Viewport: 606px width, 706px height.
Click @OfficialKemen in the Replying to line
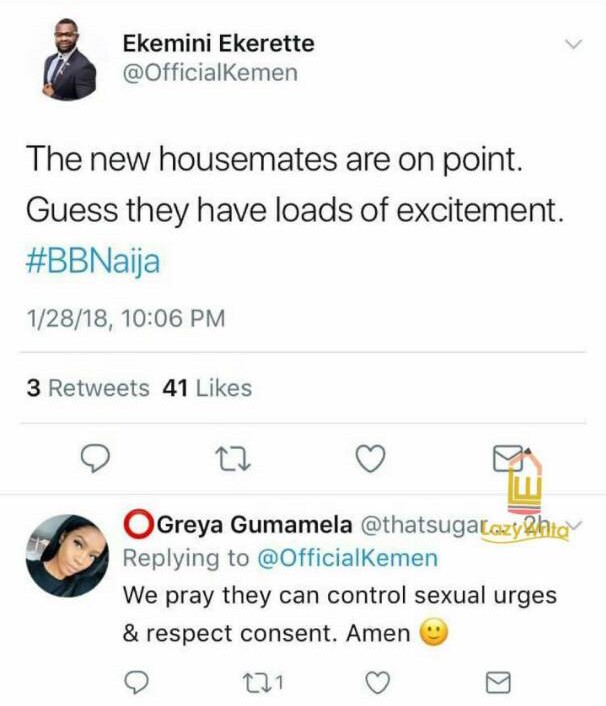[x=349, y=558]
